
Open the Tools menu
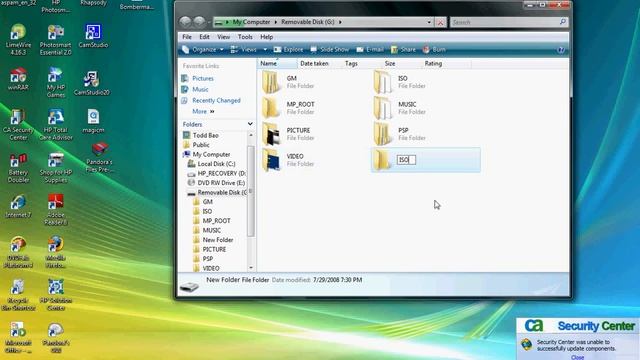pos(245,37)
